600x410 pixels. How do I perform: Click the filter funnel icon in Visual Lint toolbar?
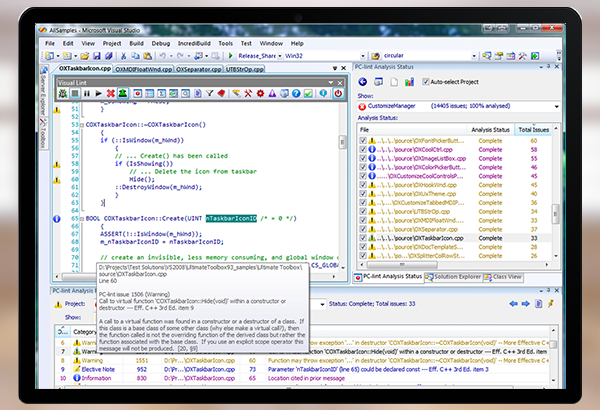209,93
